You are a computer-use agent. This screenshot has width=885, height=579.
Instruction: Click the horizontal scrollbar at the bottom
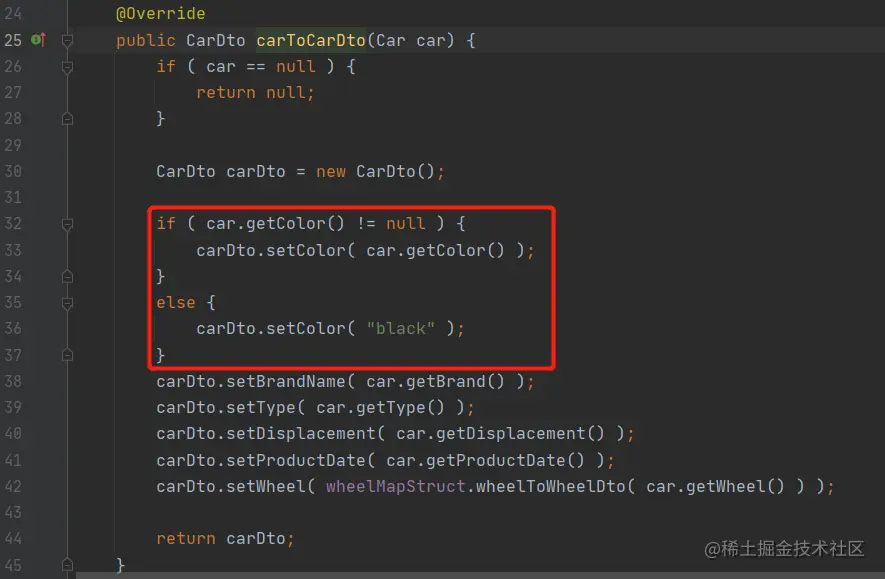[x=480, y=576]
